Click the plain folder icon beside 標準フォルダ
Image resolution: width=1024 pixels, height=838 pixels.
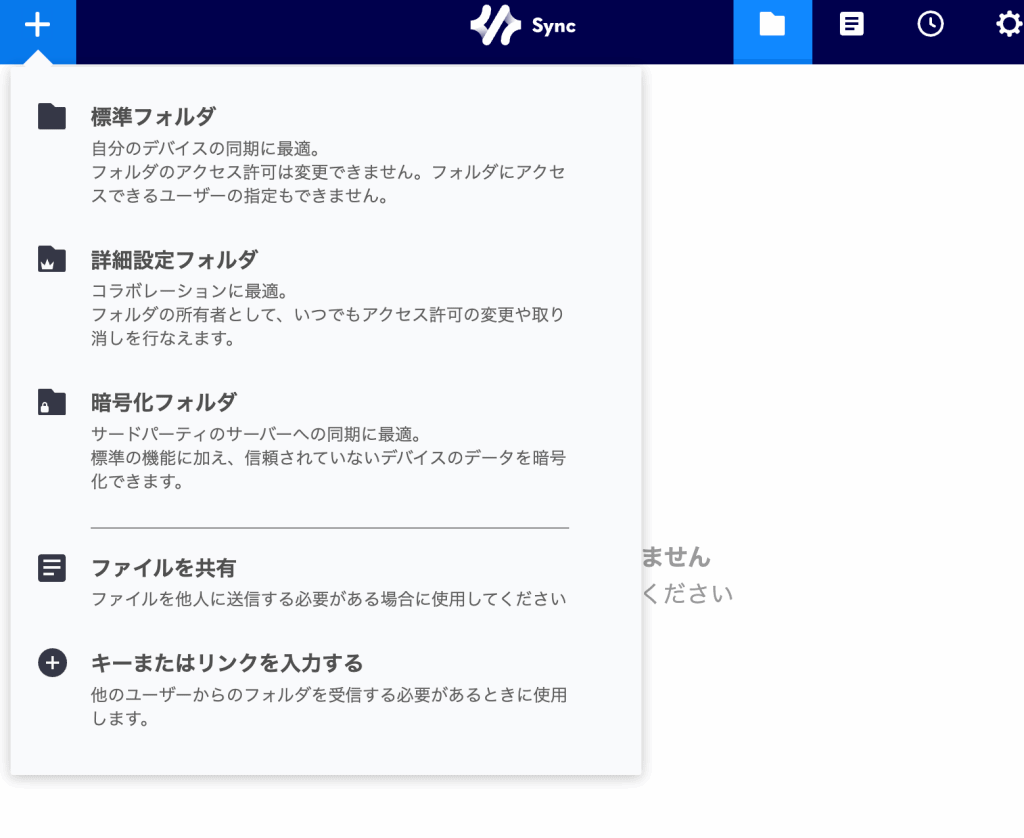[52, 117]
